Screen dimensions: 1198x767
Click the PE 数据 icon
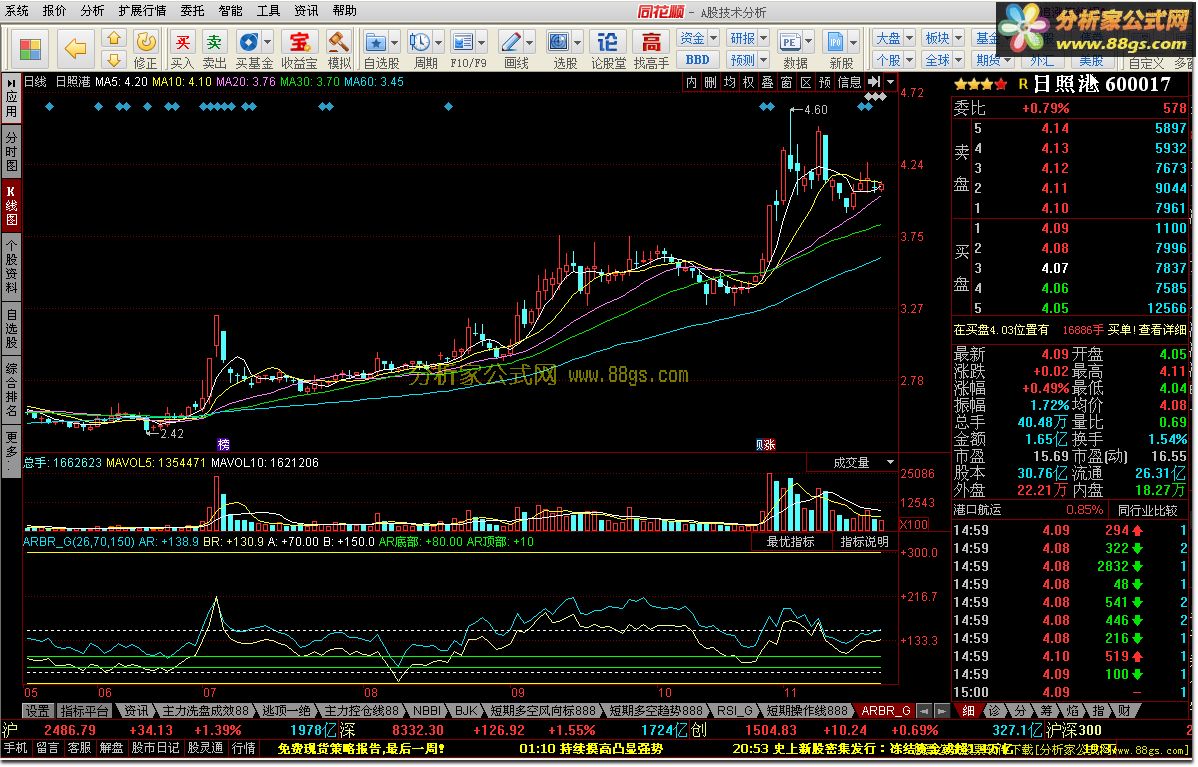pyautogui.click(x=789, y=42)
